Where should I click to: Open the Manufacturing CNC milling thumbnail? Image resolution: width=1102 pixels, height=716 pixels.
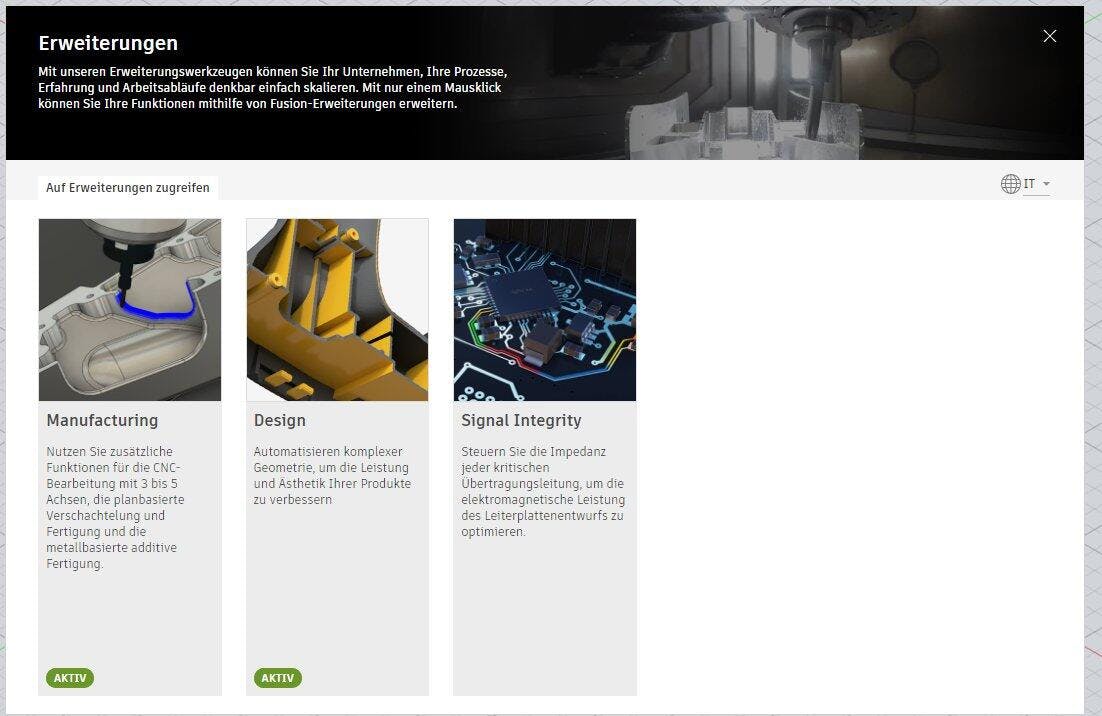point(130,310)
